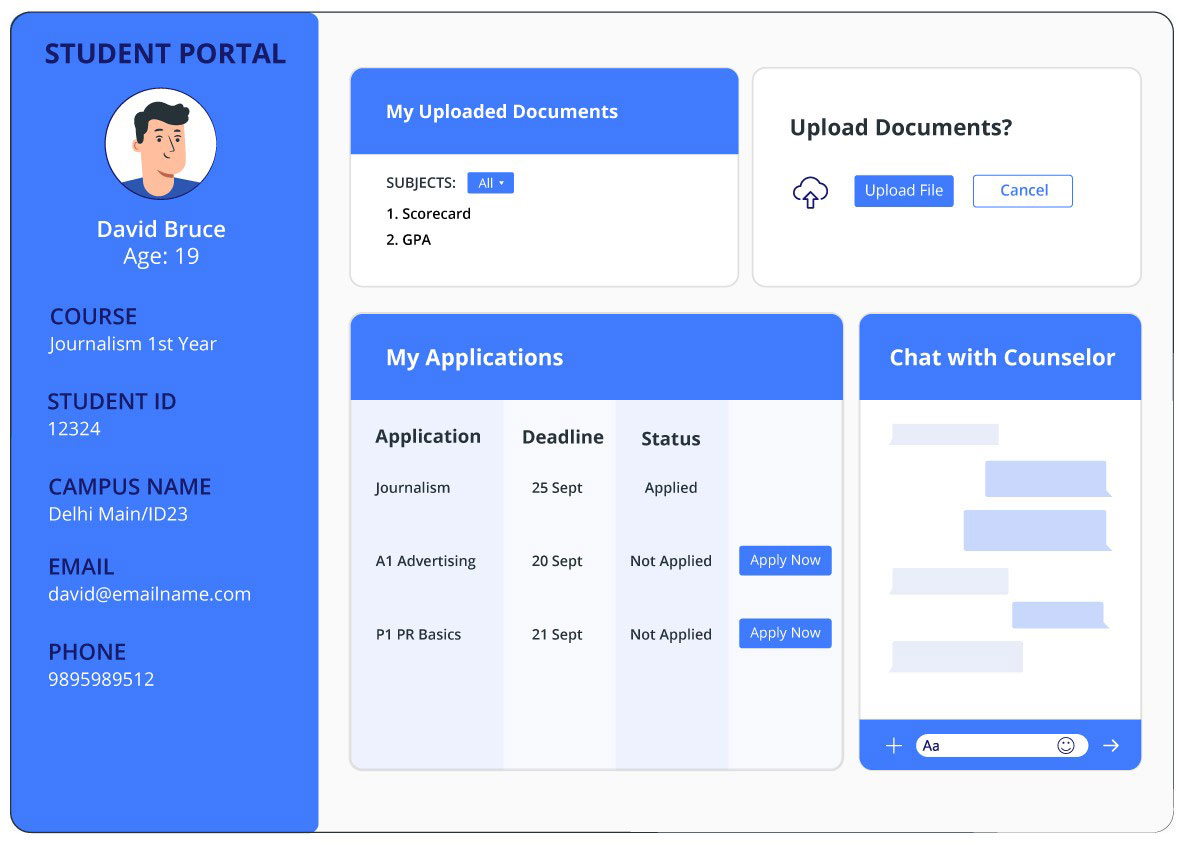Click the Upload File button
The height and width of the screenshot is (844, 1182).
pos(904,191)
